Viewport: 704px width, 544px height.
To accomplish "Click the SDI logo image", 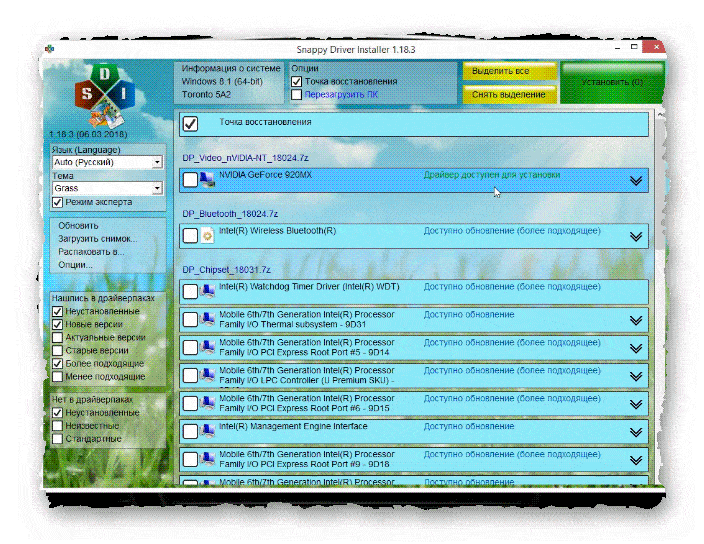I will (x=105, y=96).
